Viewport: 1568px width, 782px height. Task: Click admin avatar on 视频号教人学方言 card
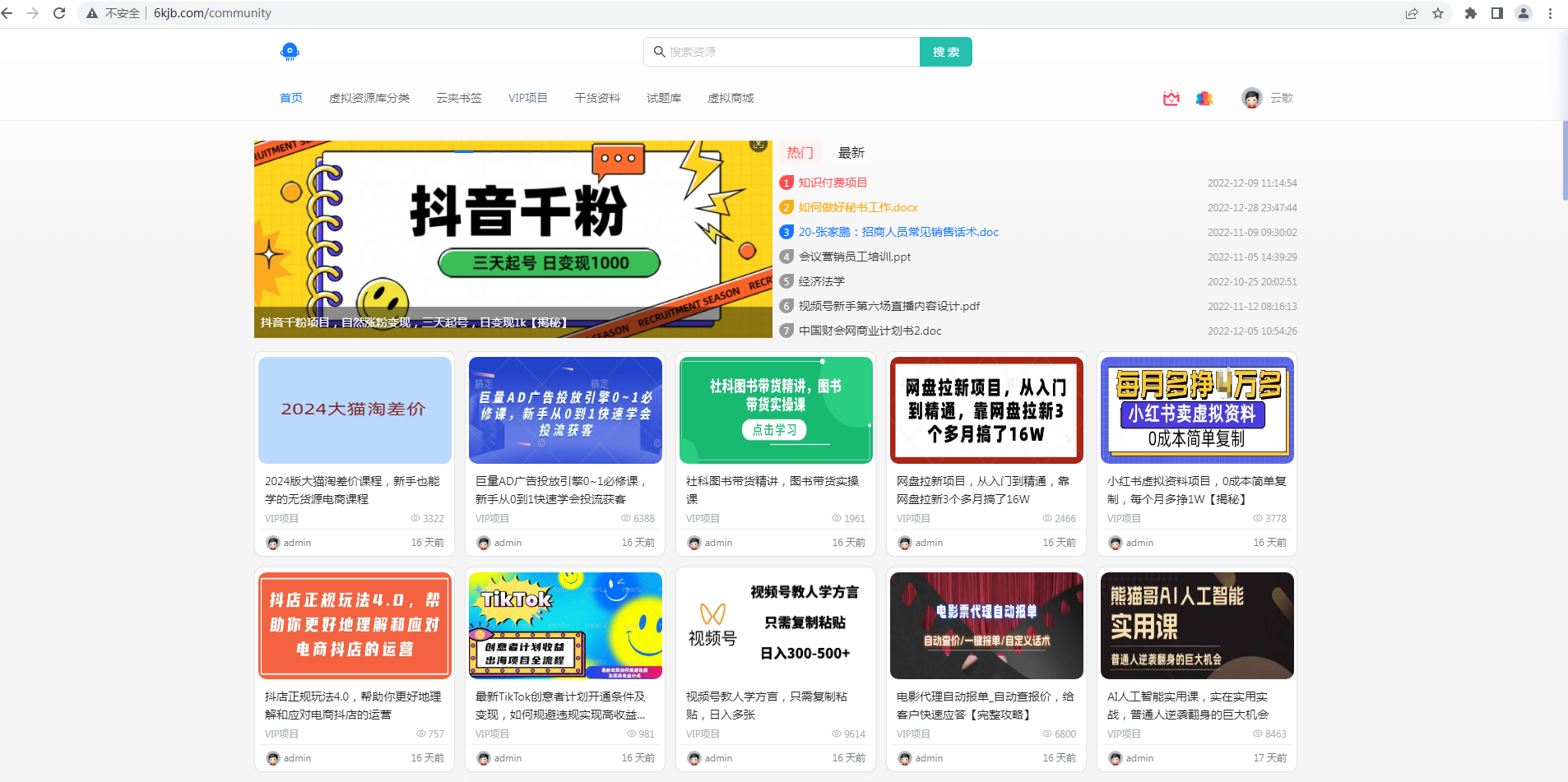pyautogui.click(x=694, y=758)
